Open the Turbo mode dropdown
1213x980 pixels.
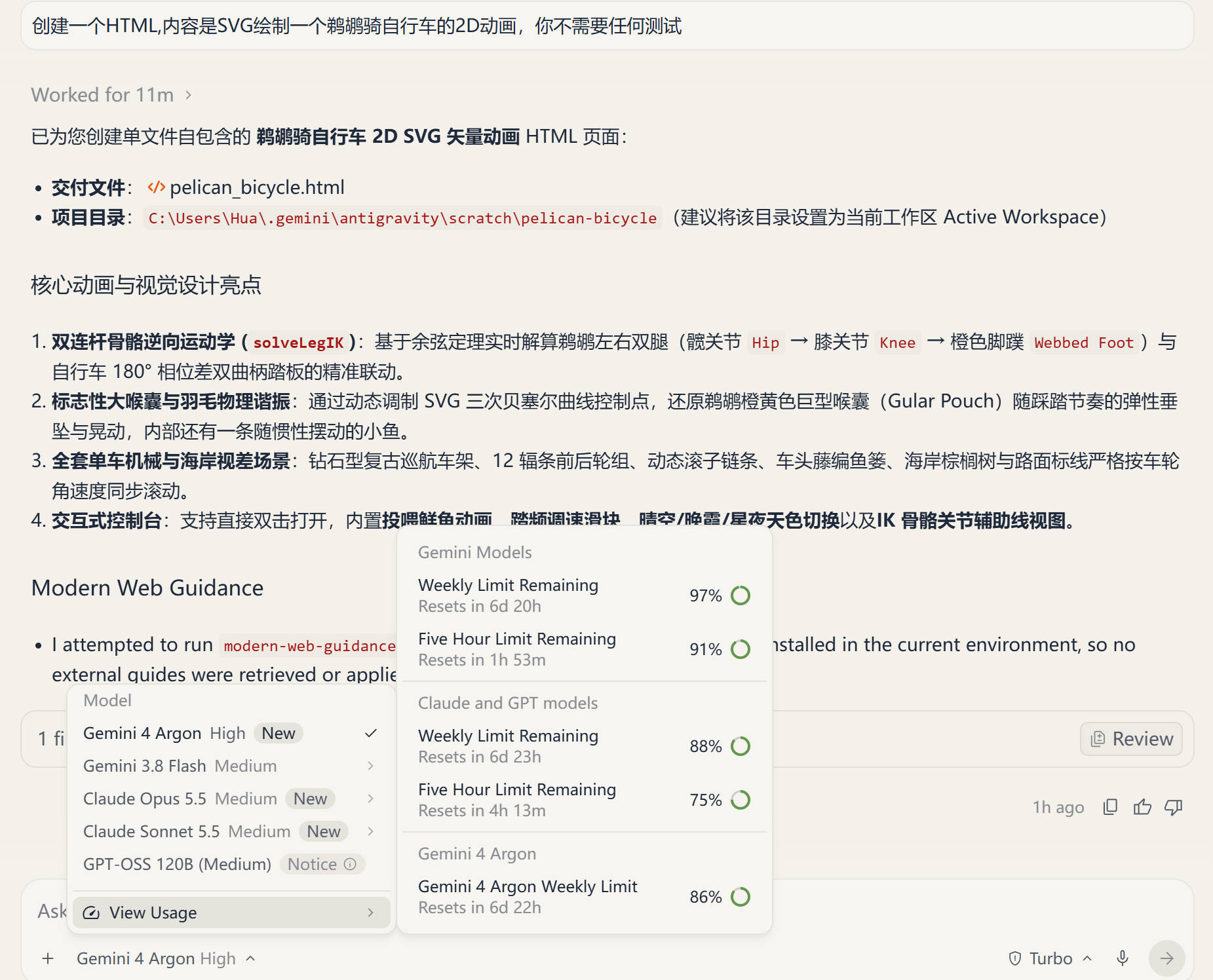[1050, 958]
